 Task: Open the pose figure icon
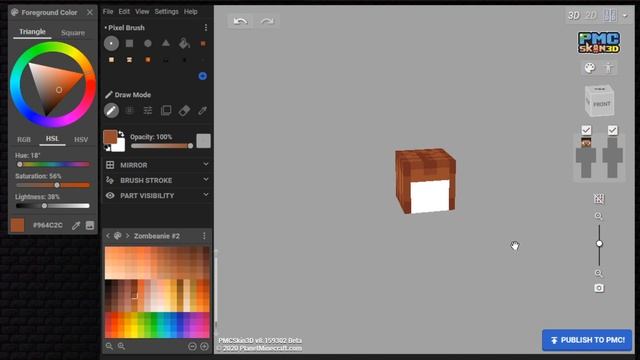click(x=609, y=68)
